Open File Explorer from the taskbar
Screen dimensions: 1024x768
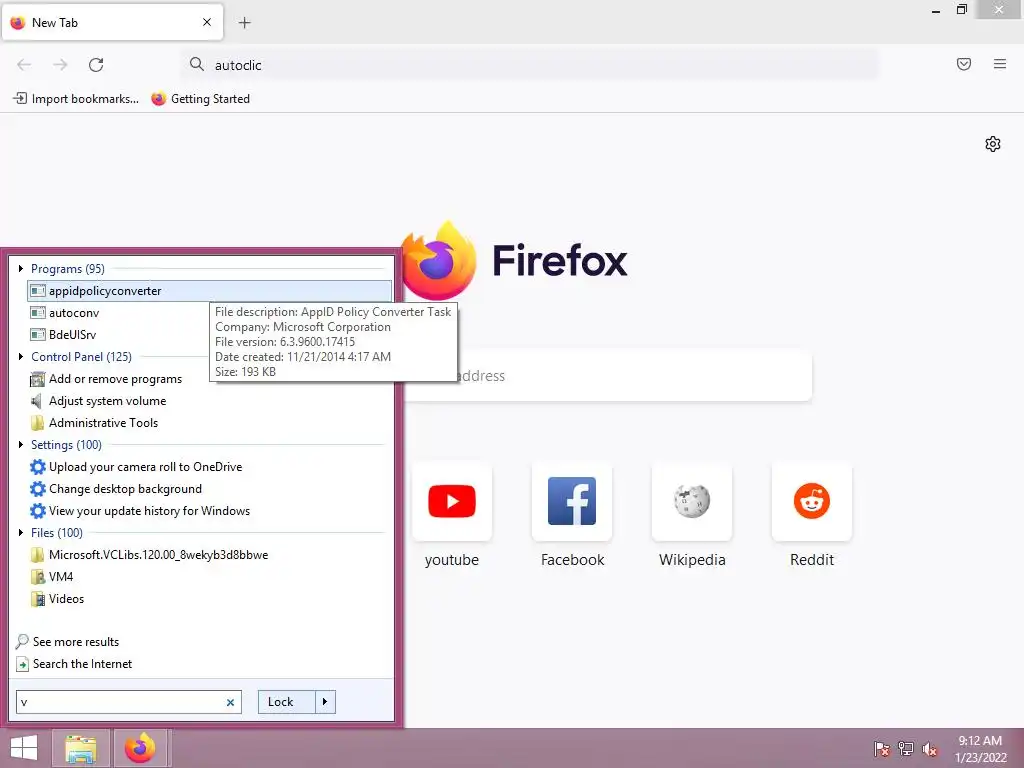tap(80, 748)
